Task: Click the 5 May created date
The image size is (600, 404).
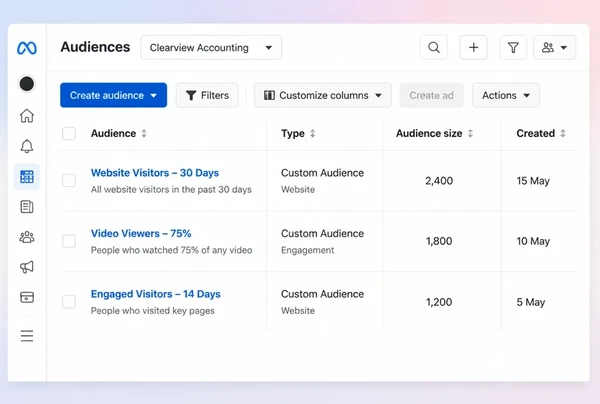Action: click(x=531, y=302)
